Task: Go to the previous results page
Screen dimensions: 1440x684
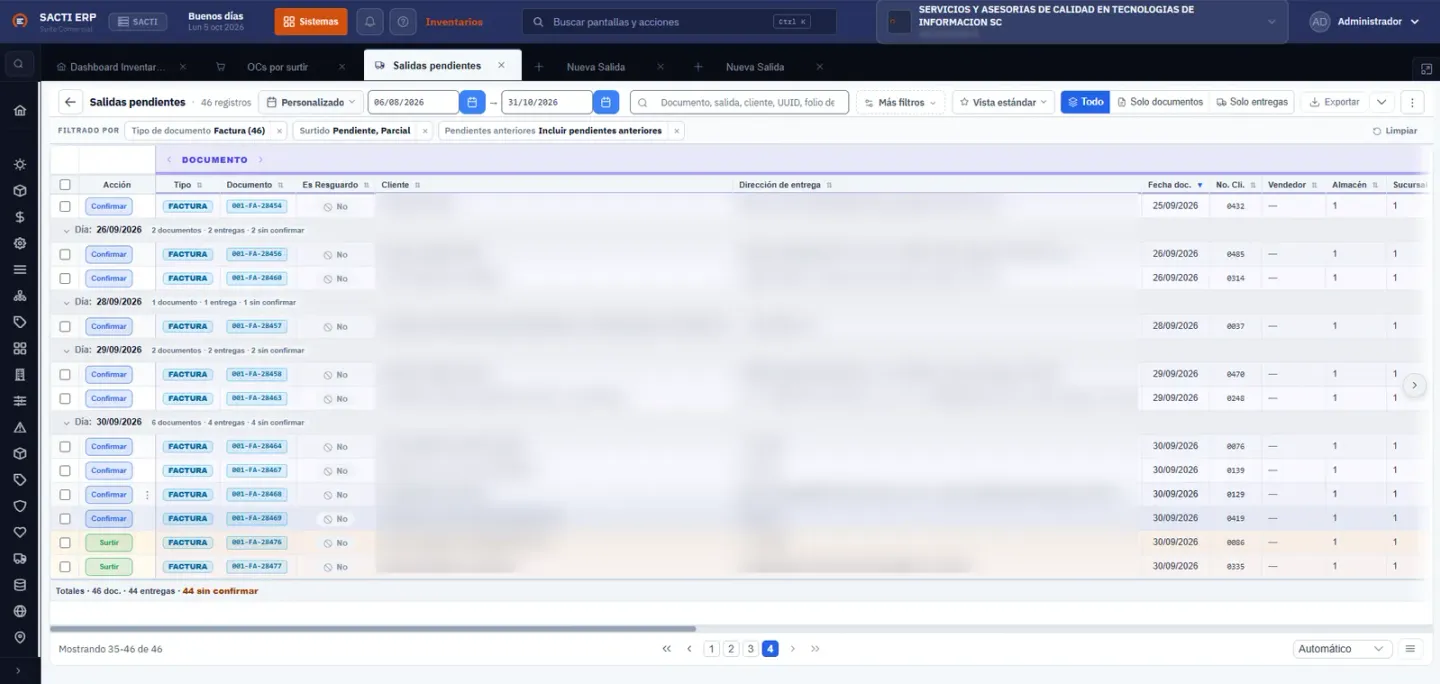Action: [689, 649]
